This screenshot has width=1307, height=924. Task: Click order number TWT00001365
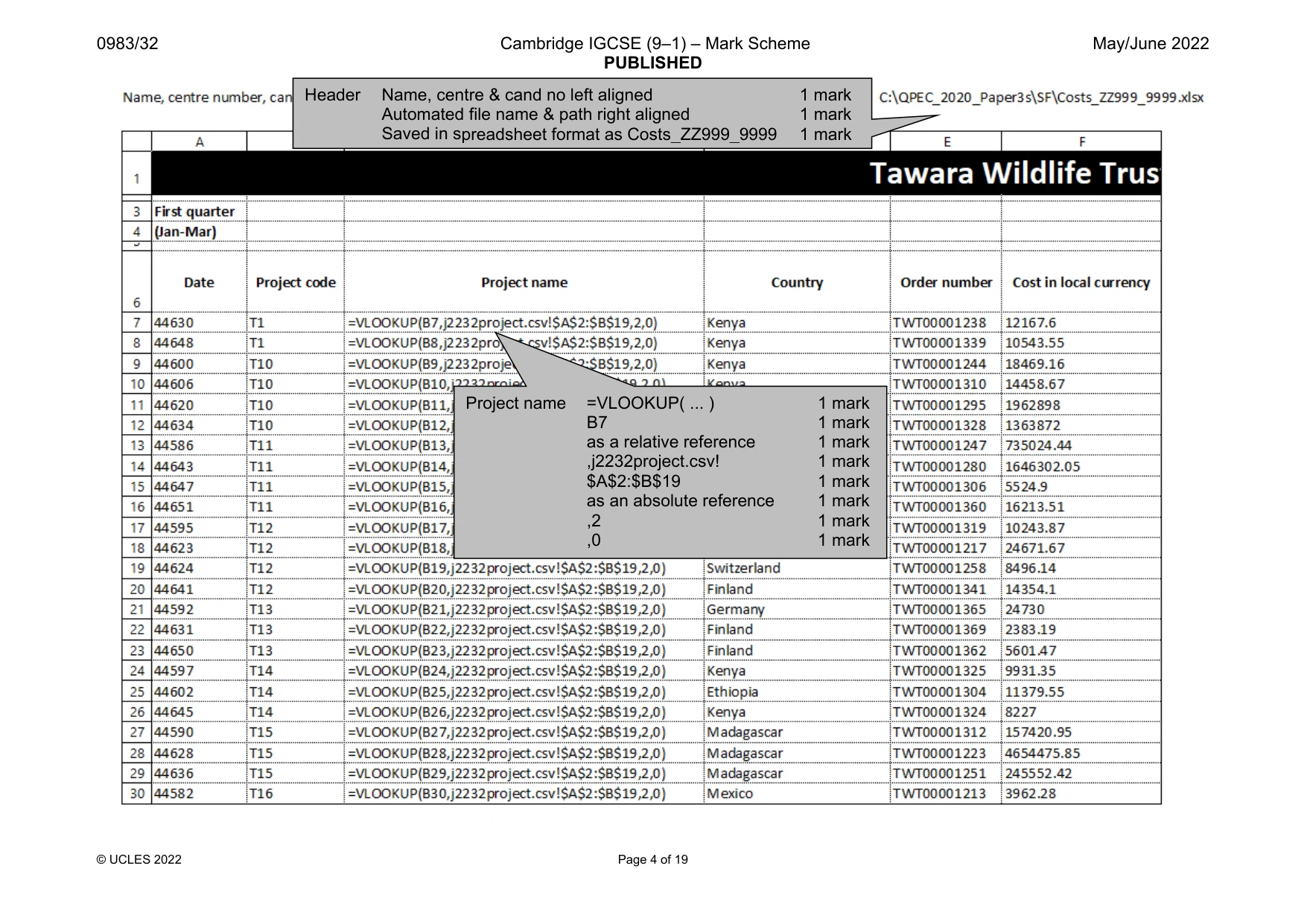(x=946, y=609)
